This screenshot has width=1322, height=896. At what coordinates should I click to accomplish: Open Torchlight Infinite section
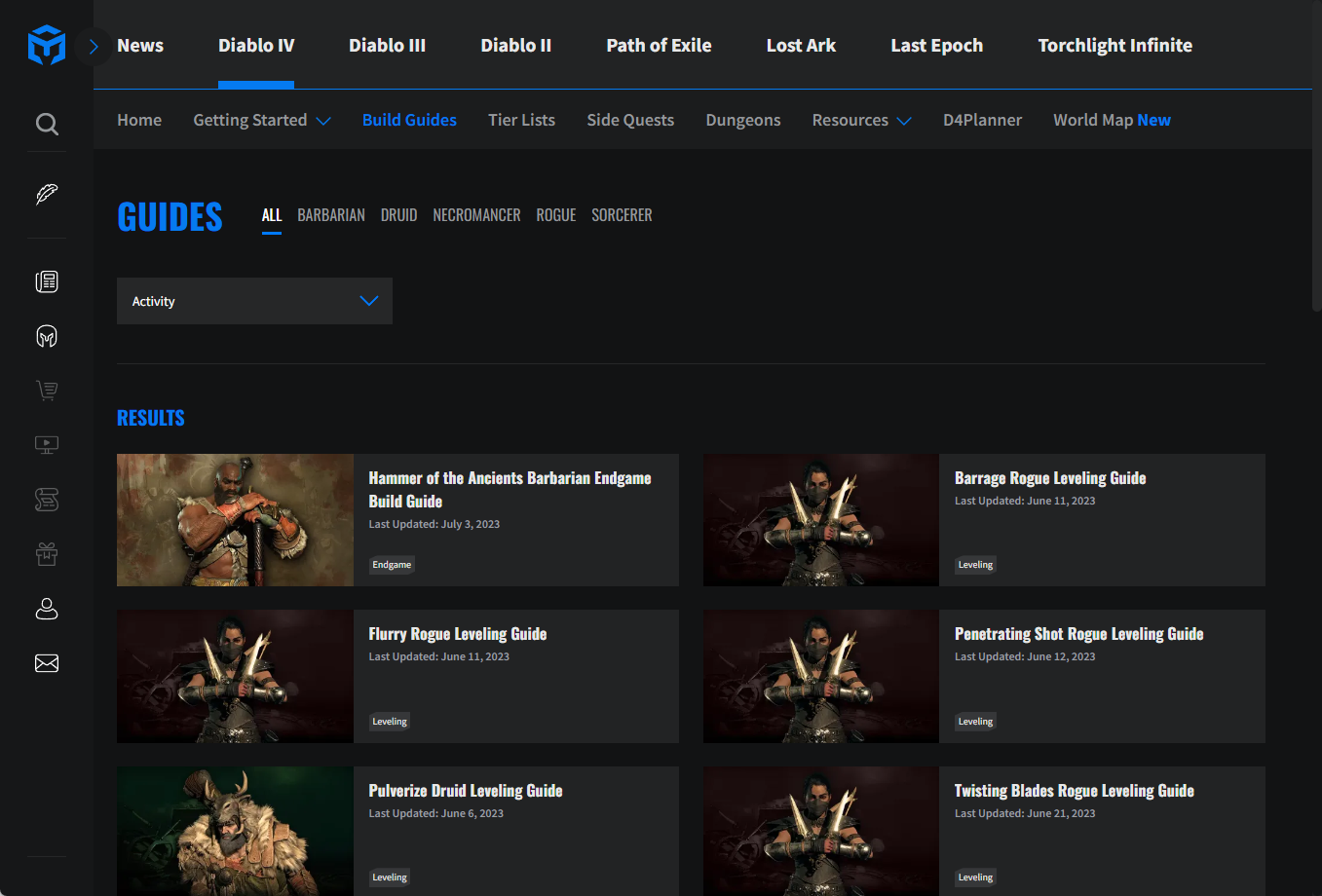click(1114, 46)
